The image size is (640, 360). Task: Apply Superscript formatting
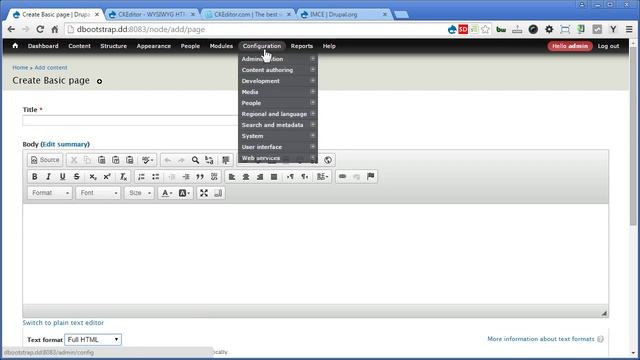pyautogui.click(x=107, y=177)
